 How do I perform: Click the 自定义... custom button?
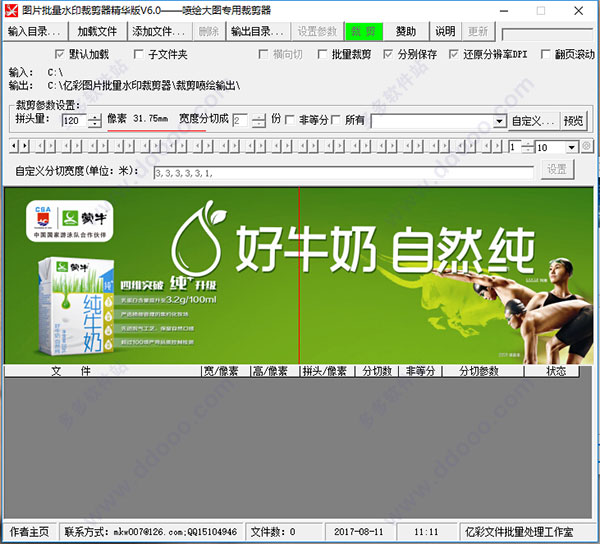coord(534,121)
